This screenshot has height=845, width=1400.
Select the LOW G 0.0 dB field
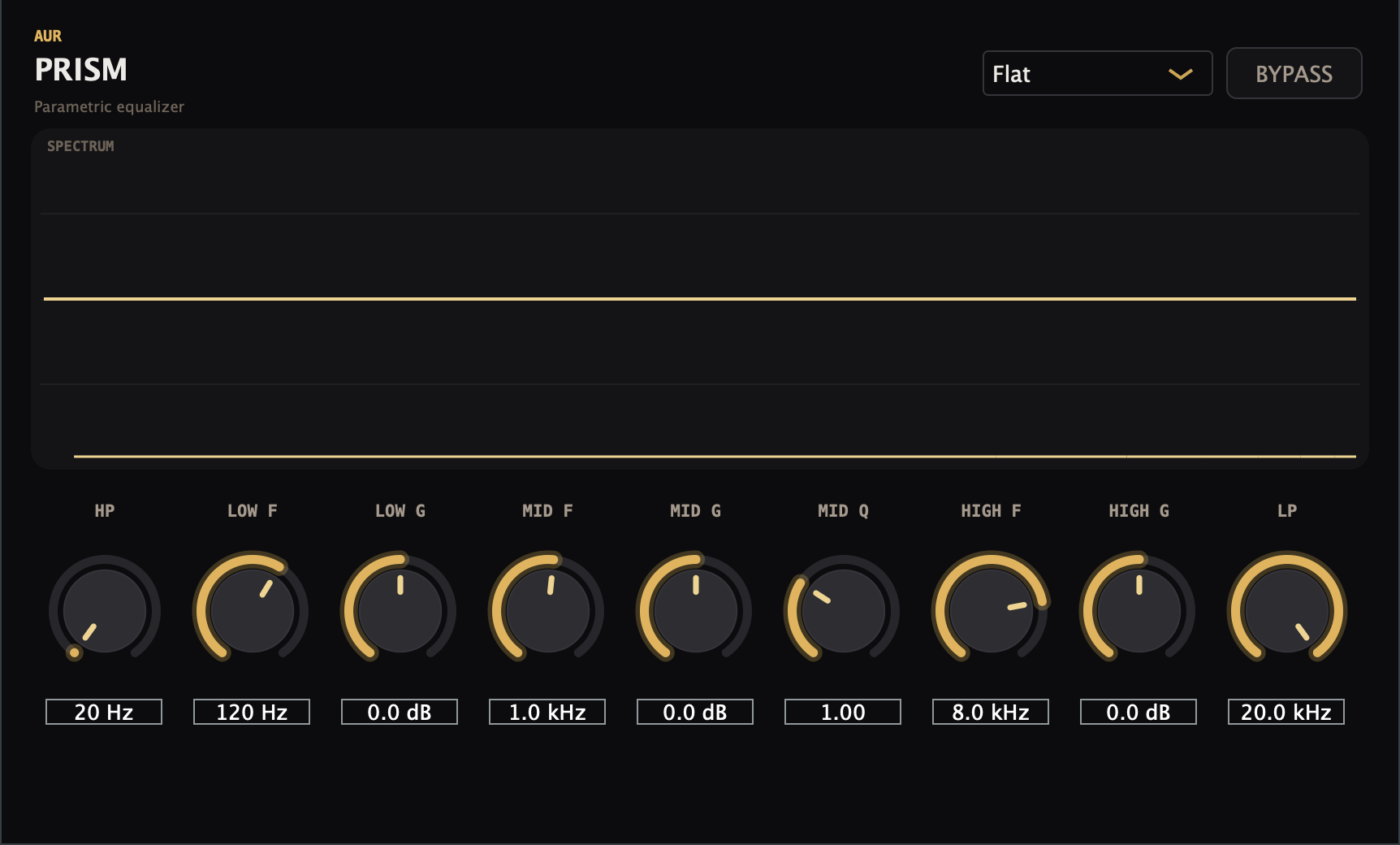pyautogui.click(x=400, y=712)
